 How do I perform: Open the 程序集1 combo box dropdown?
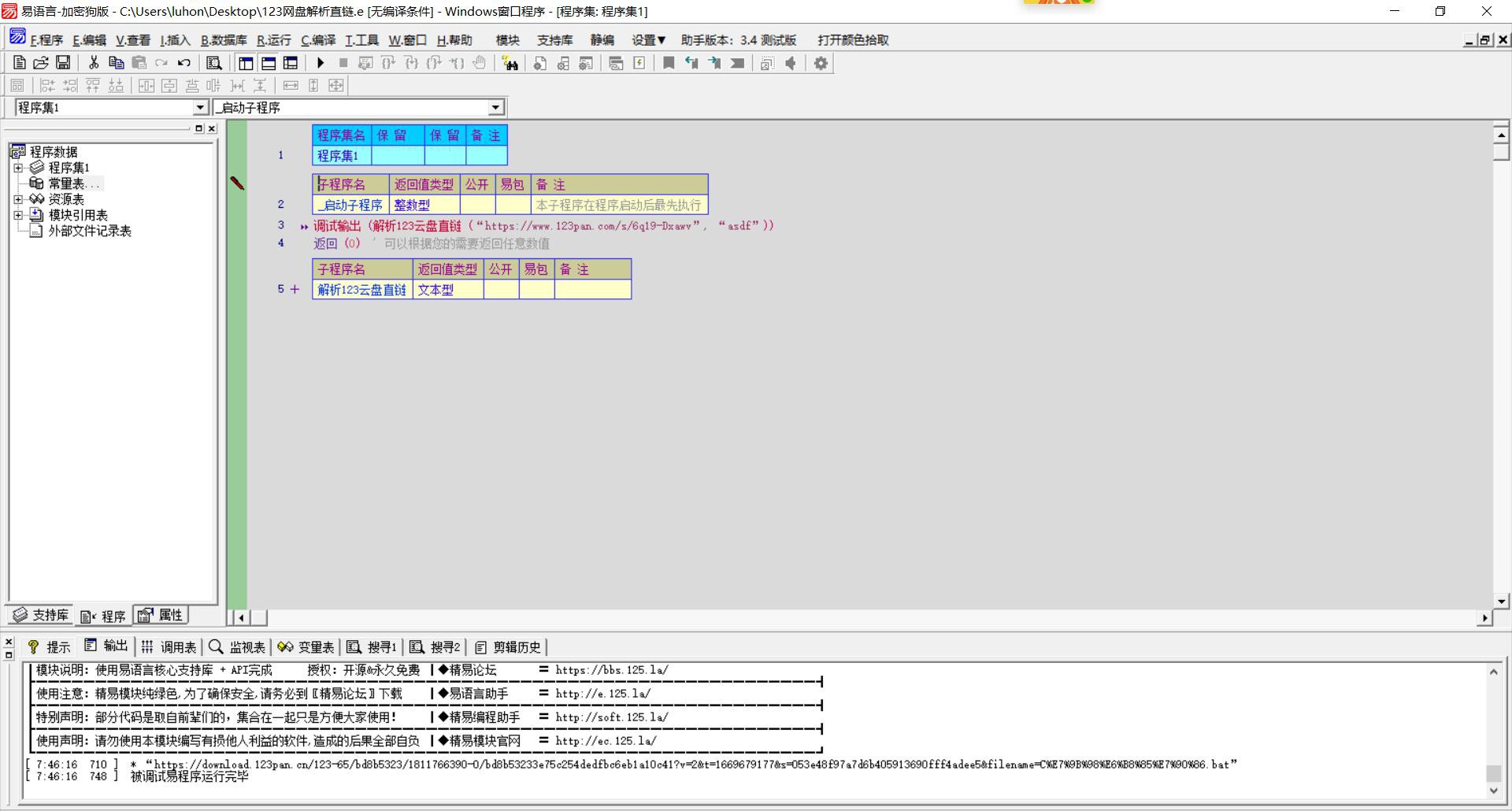pyautogui.click(x=200, y=107)
